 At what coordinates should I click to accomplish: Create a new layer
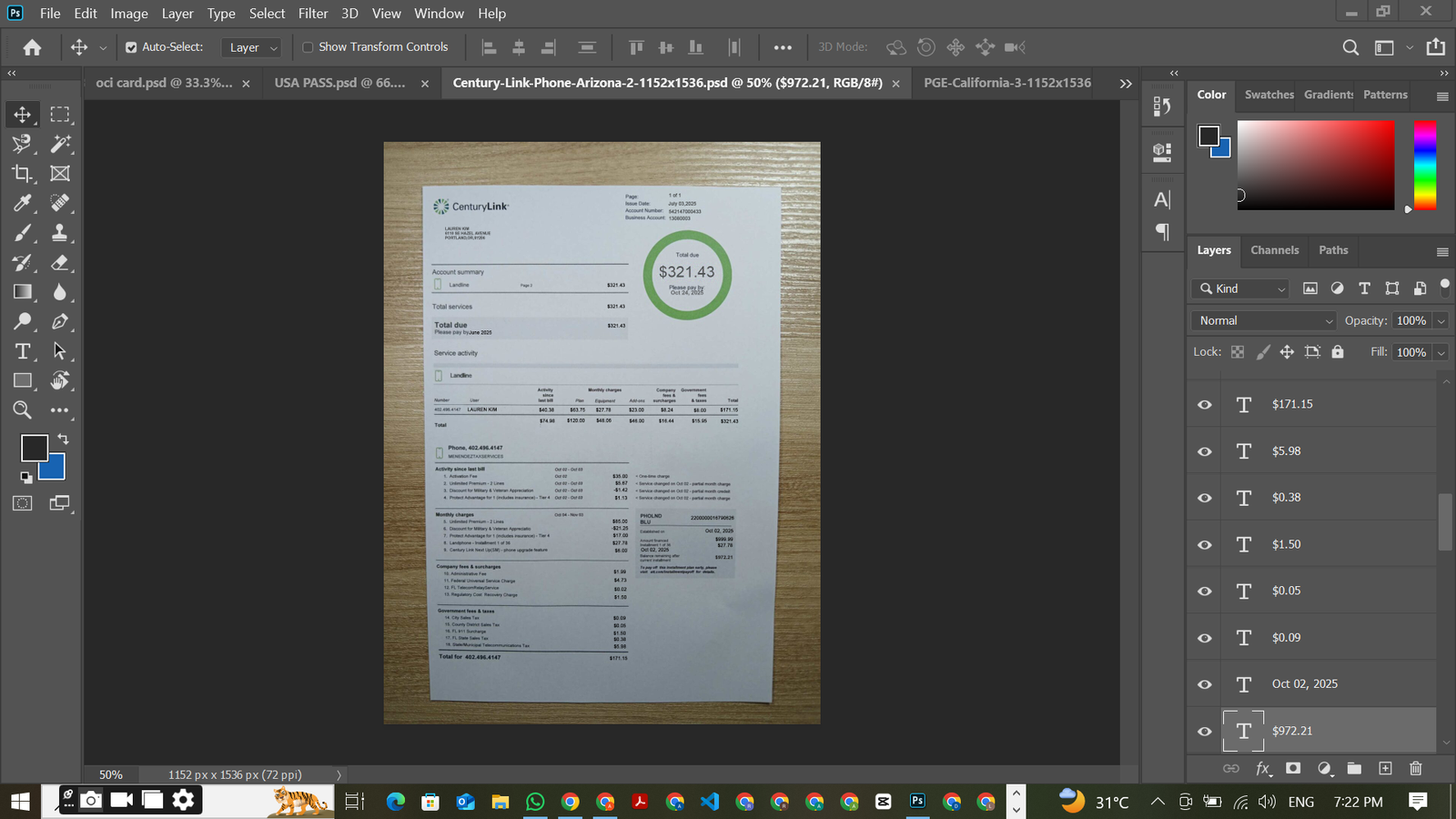[x=1385, y=769]
